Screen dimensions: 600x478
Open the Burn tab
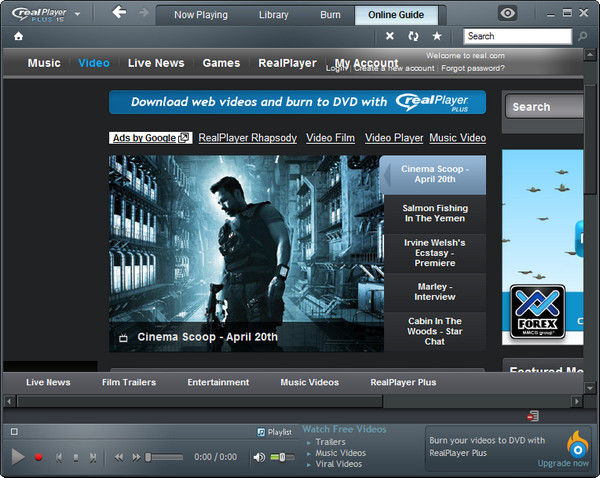(x=330, y=15)
